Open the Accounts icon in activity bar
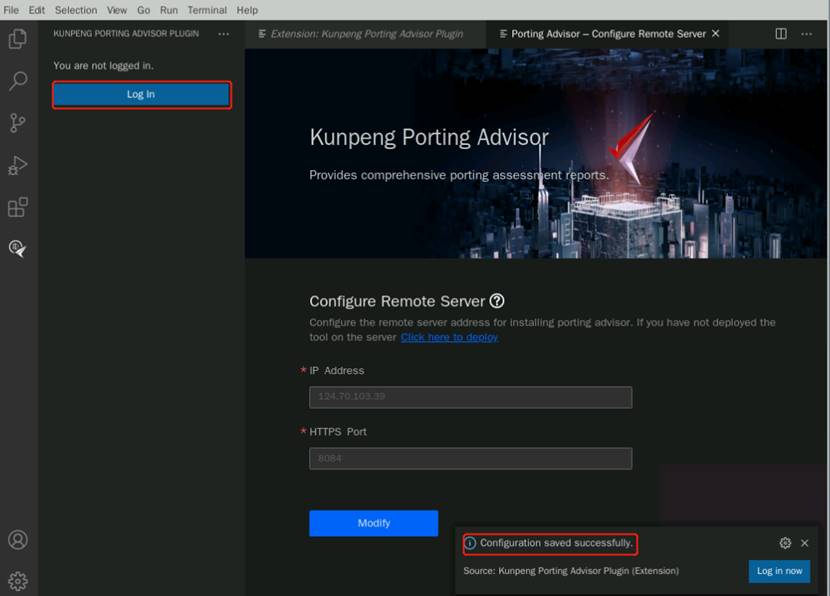 coord(18,540)
